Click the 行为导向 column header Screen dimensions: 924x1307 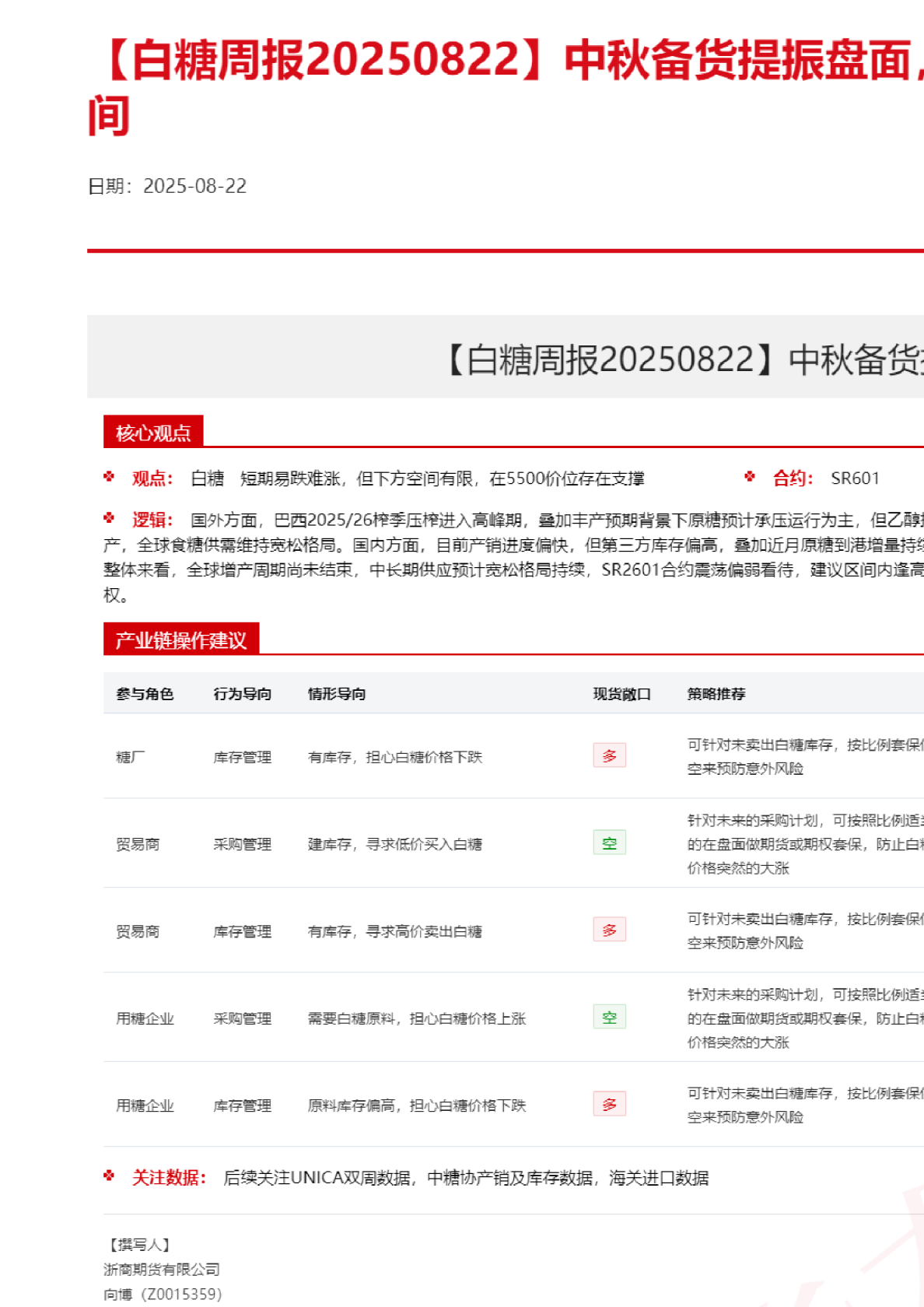pos(243,694)
